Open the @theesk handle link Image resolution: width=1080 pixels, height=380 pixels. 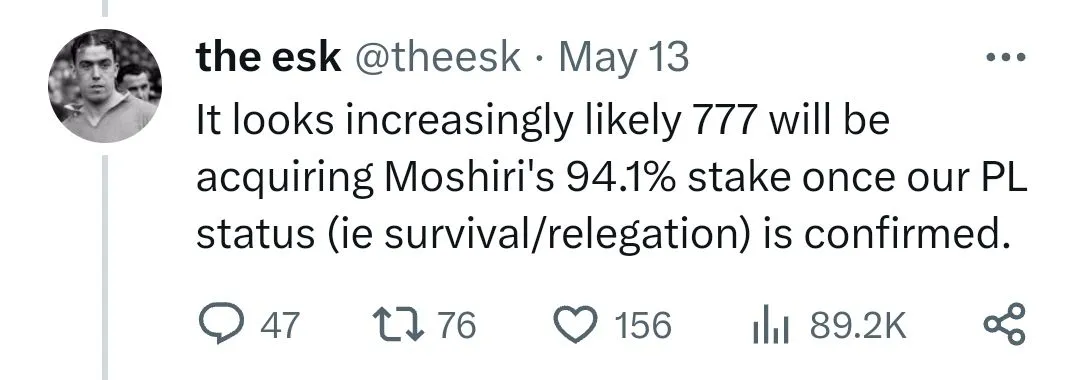click(x=437, y=56)
